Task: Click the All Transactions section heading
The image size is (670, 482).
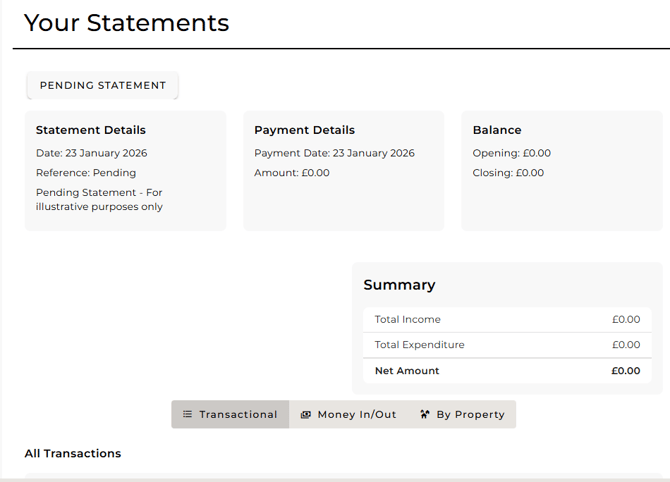Action: pos(73,454)
